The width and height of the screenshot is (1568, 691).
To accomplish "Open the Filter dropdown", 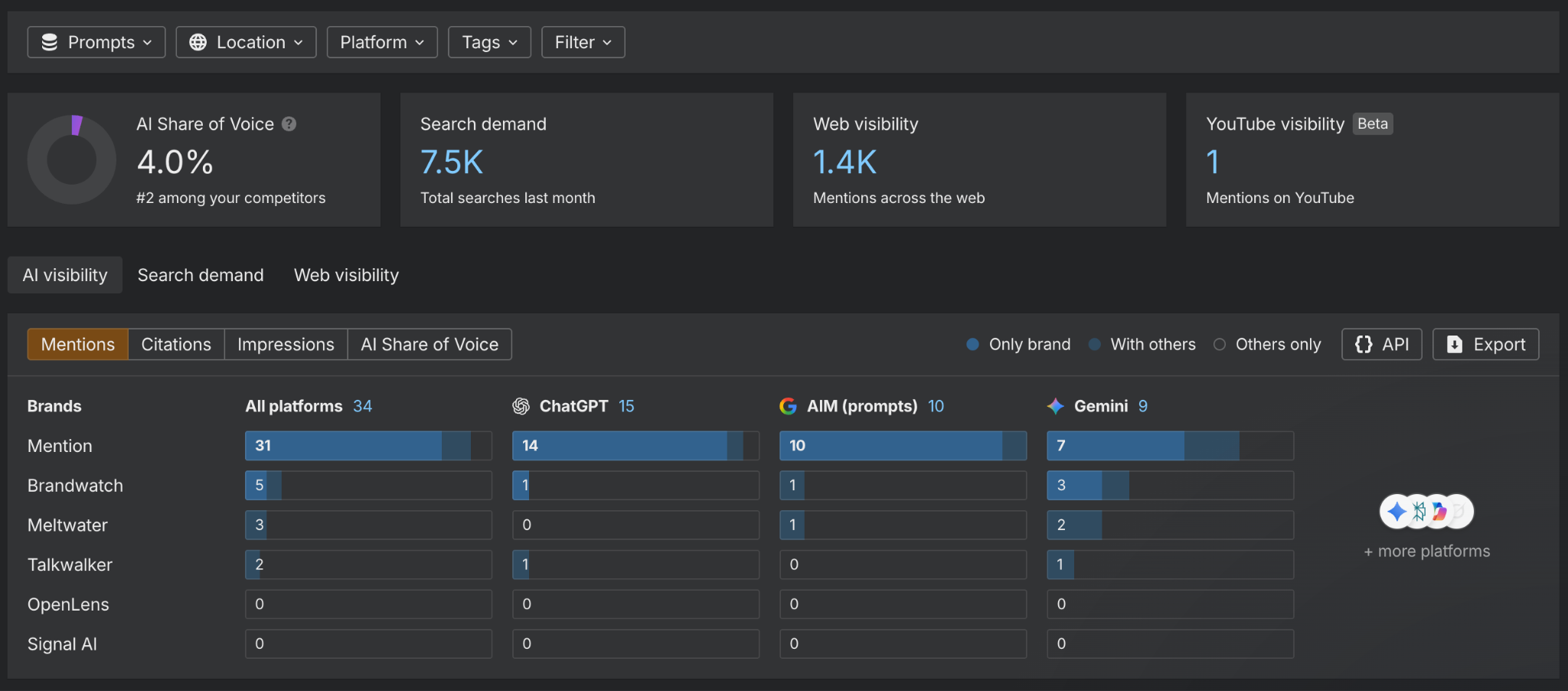I will (583, 42).
